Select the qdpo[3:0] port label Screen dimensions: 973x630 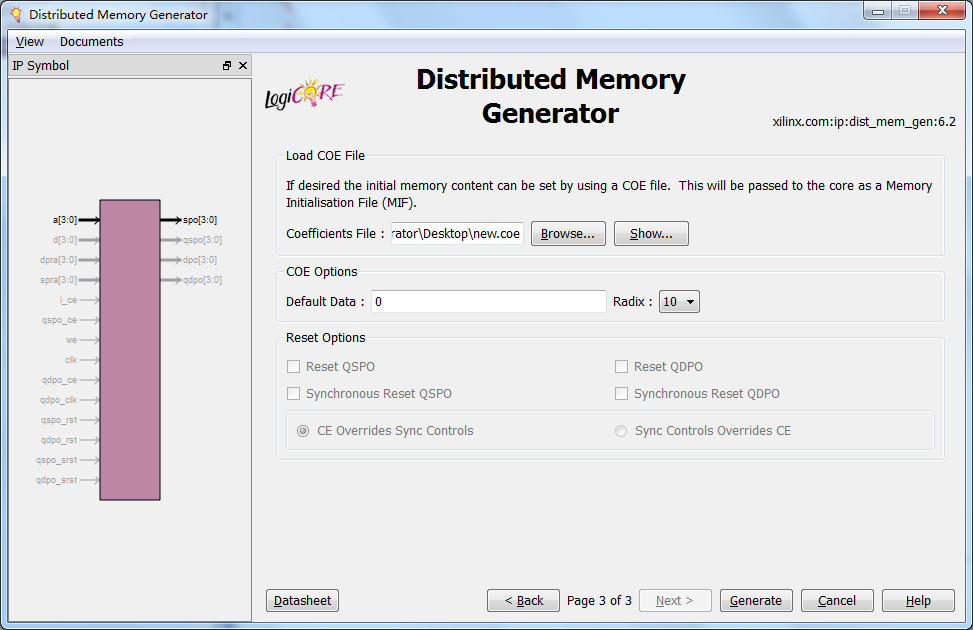[202, 280]
